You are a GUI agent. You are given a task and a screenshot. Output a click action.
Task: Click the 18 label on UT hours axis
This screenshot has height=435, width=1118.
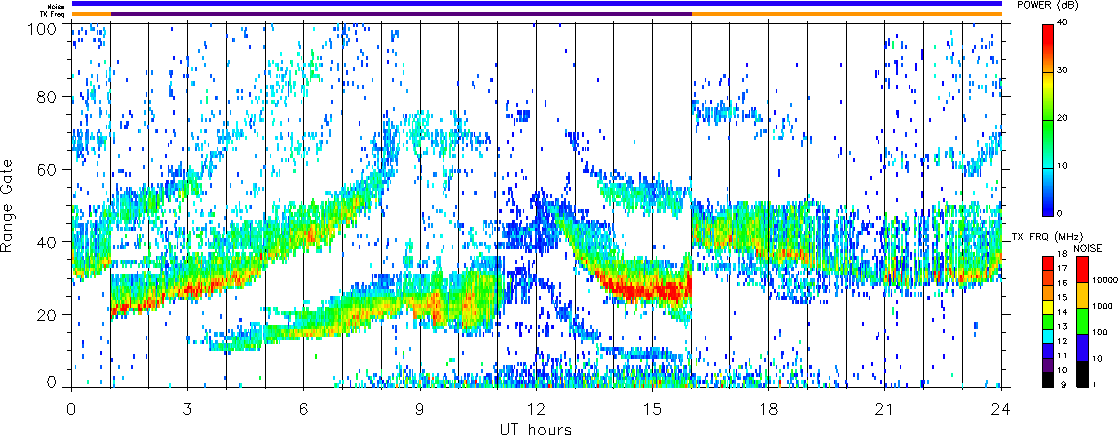769,409
